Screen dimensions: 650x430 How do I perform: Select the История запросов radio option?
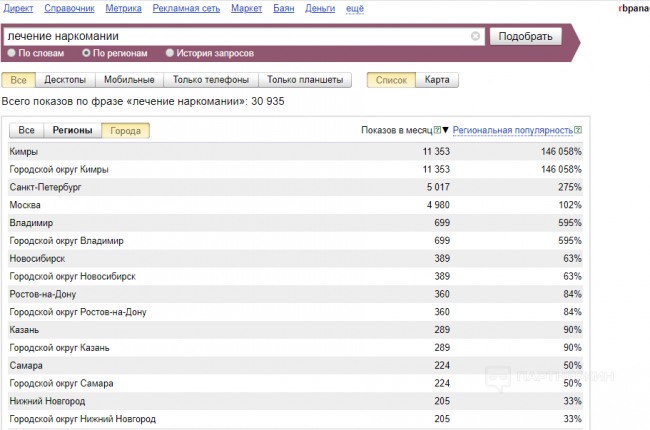[x=169, y=52]
